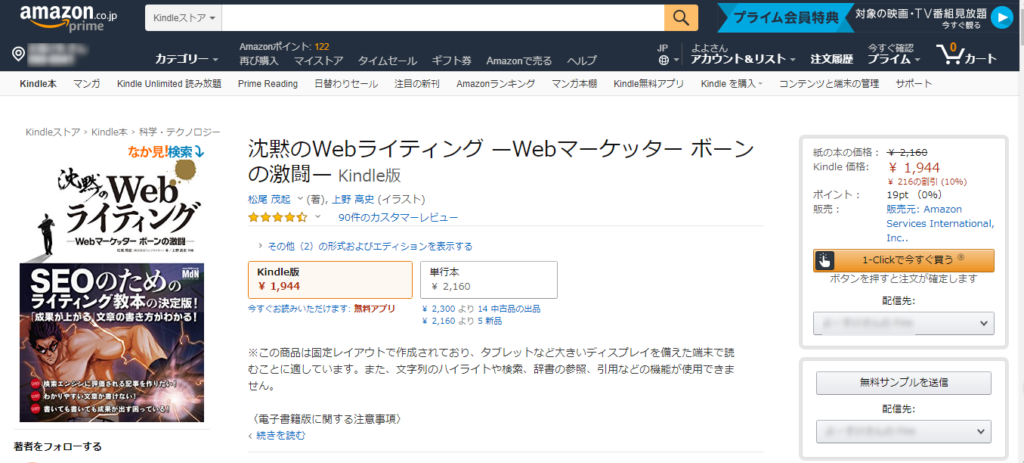Open the shopping cart icon
Screen dimensions: 1024x463
966,55
